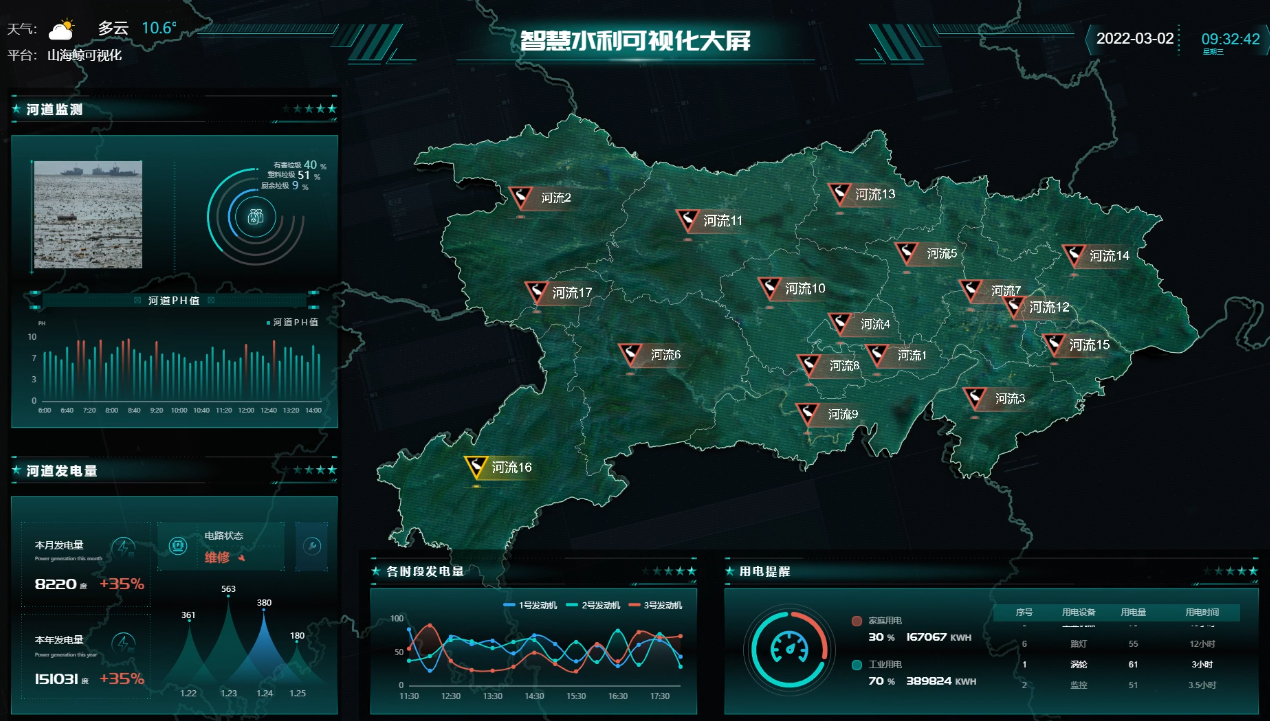Click the 塑料垃圾 51% label

294,175
